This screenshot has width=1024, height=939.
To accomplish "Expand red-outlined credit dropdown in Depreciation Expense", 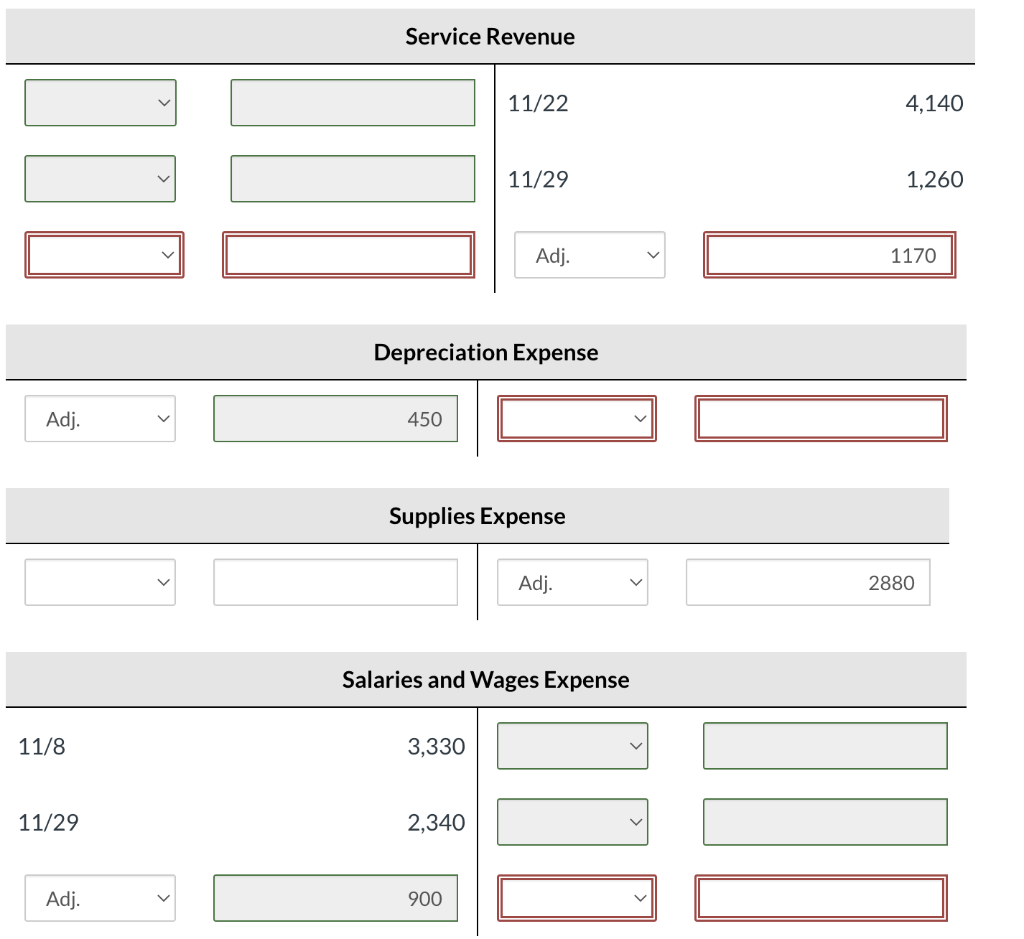I will tap(577, 419).
